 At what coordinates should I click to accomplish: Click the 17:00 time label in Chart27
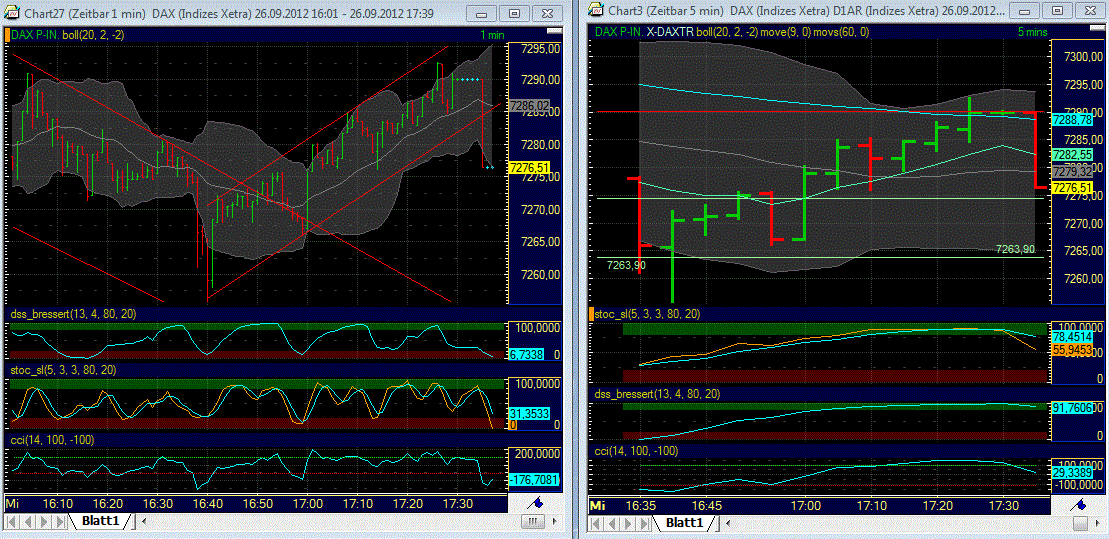click(x=308, y=504)
